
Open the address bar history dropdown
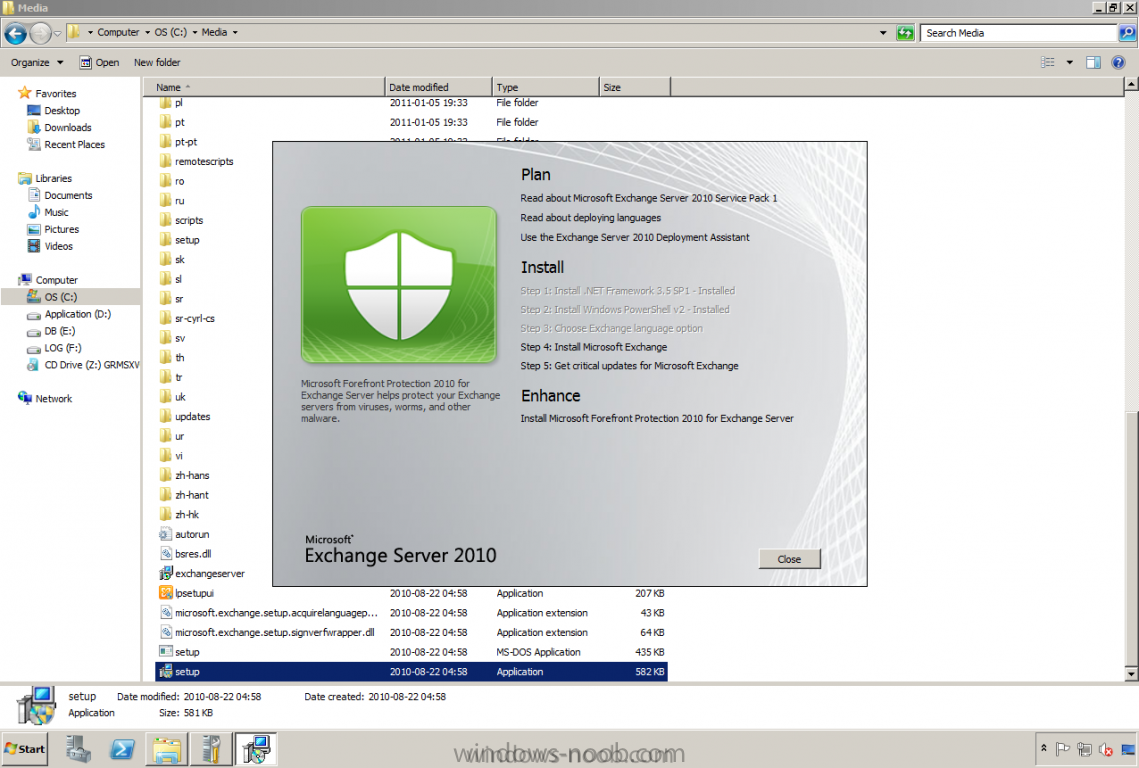(x=883, y=33)
